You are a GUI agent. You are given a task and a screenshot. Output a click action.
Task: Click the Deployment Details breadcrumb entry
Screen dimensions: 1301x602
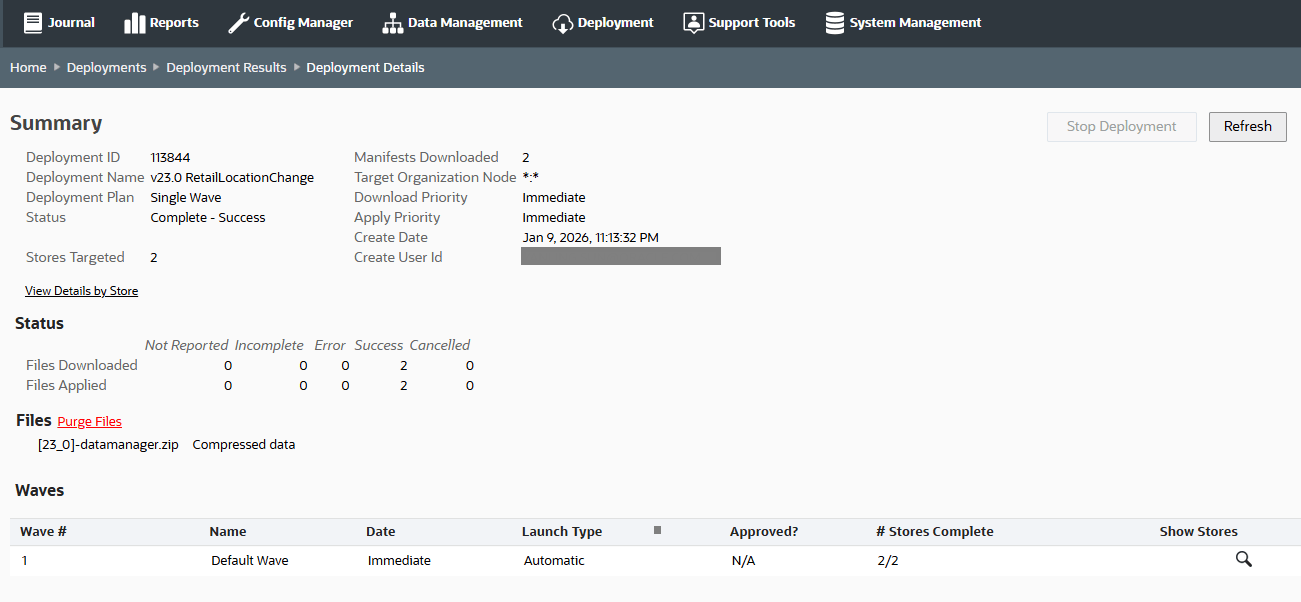(x=365, y=67)
